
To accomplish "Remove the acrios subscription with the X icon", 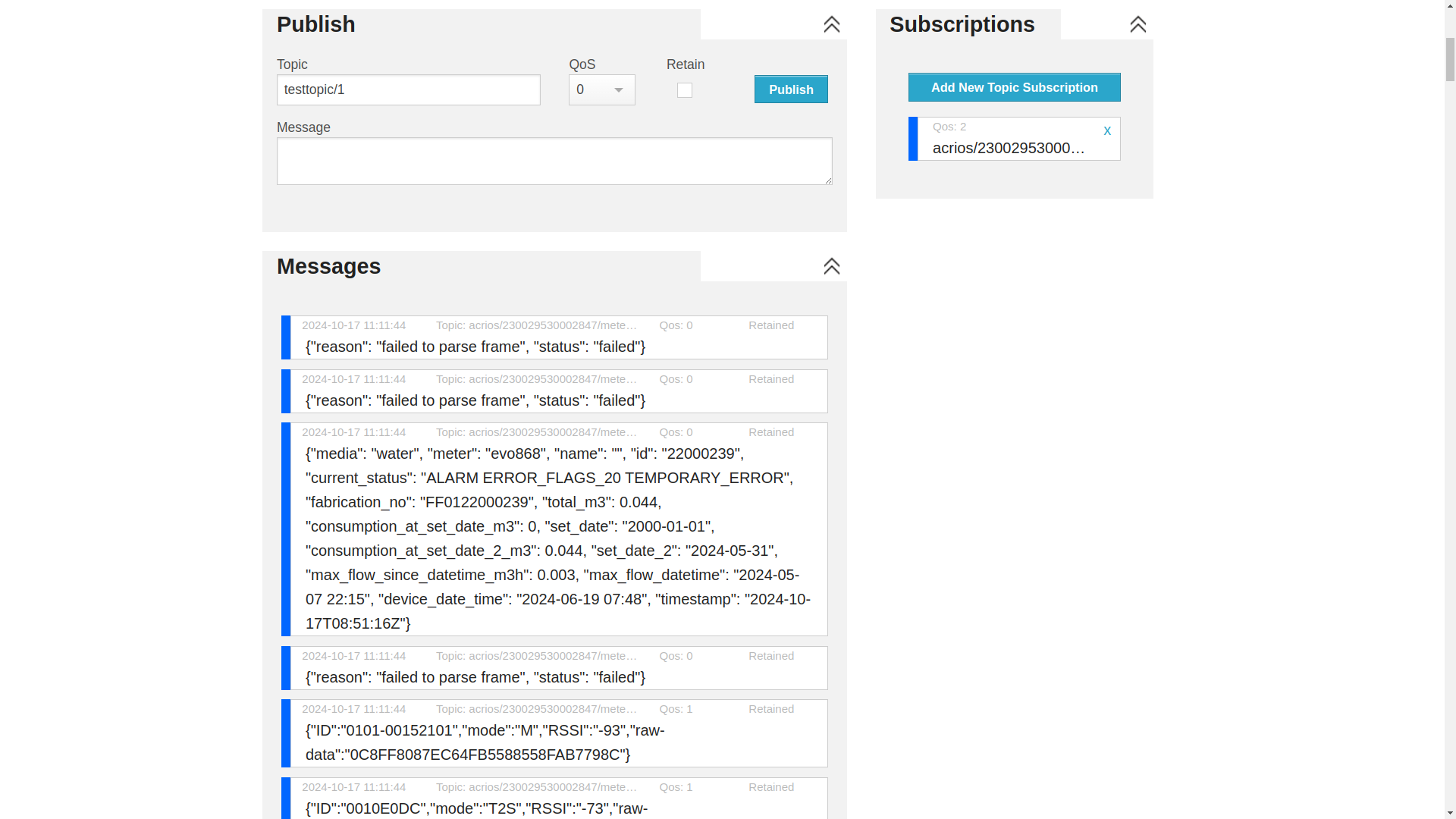I will (1107, 130).
